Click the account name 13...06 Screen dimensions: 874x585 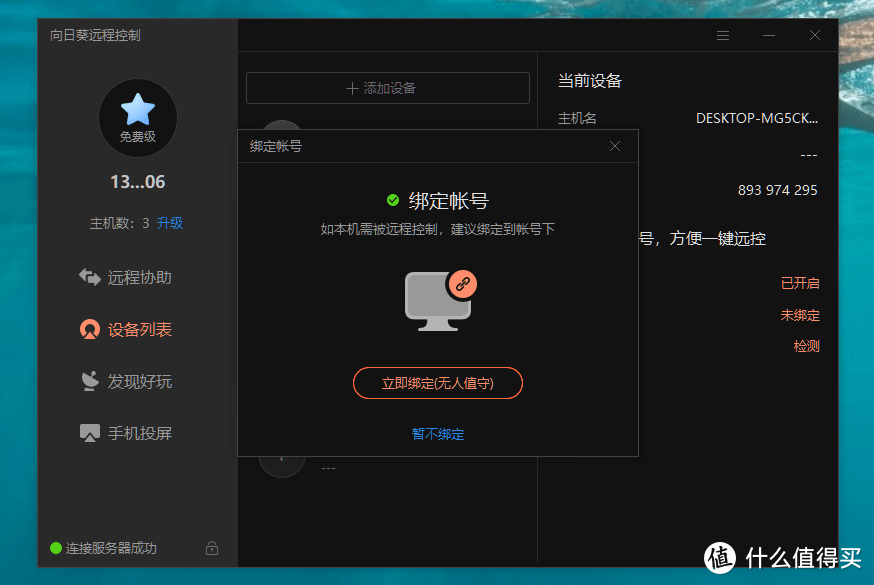point(138,182)
